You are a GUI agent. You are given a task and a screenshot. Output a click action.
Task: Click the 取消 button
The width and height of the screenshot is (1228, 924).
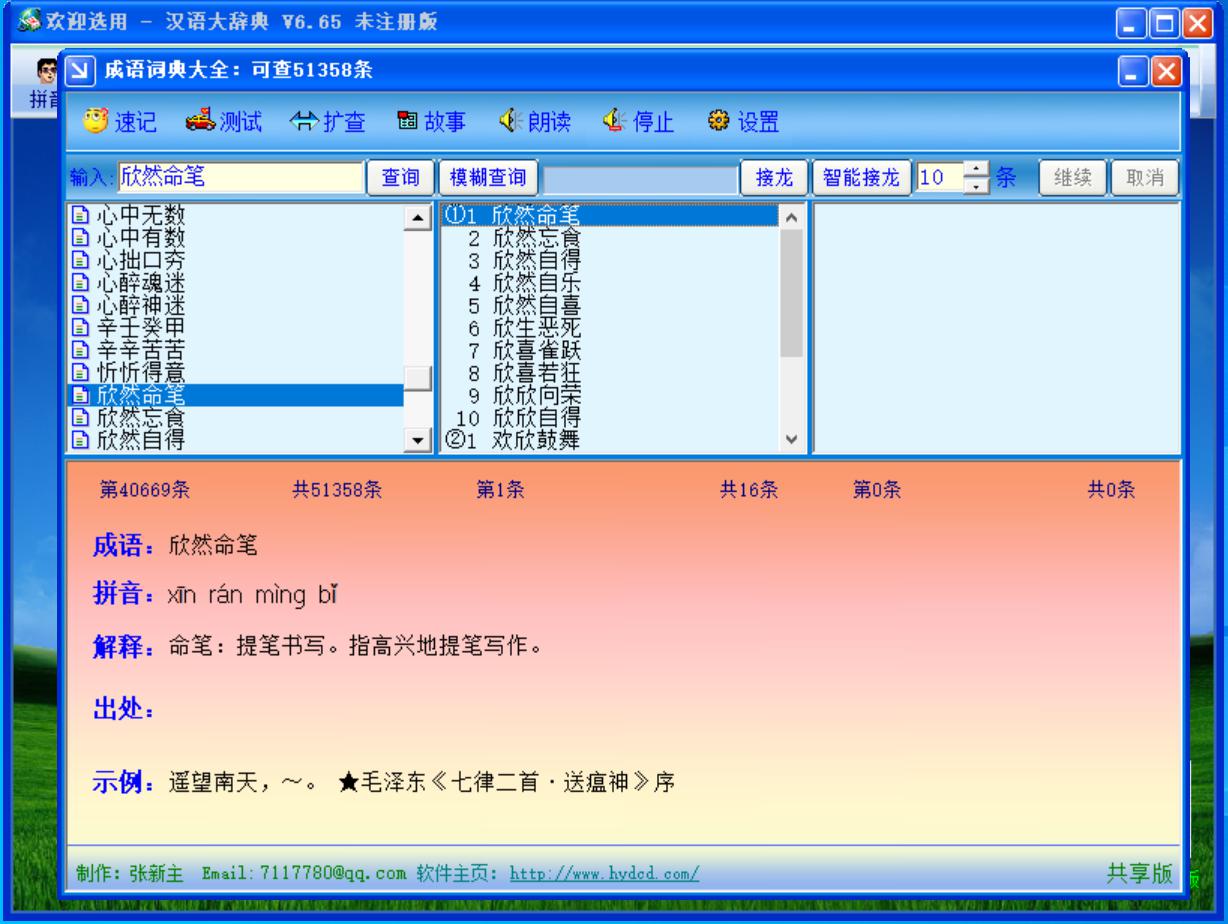[x=1144, y=178]
